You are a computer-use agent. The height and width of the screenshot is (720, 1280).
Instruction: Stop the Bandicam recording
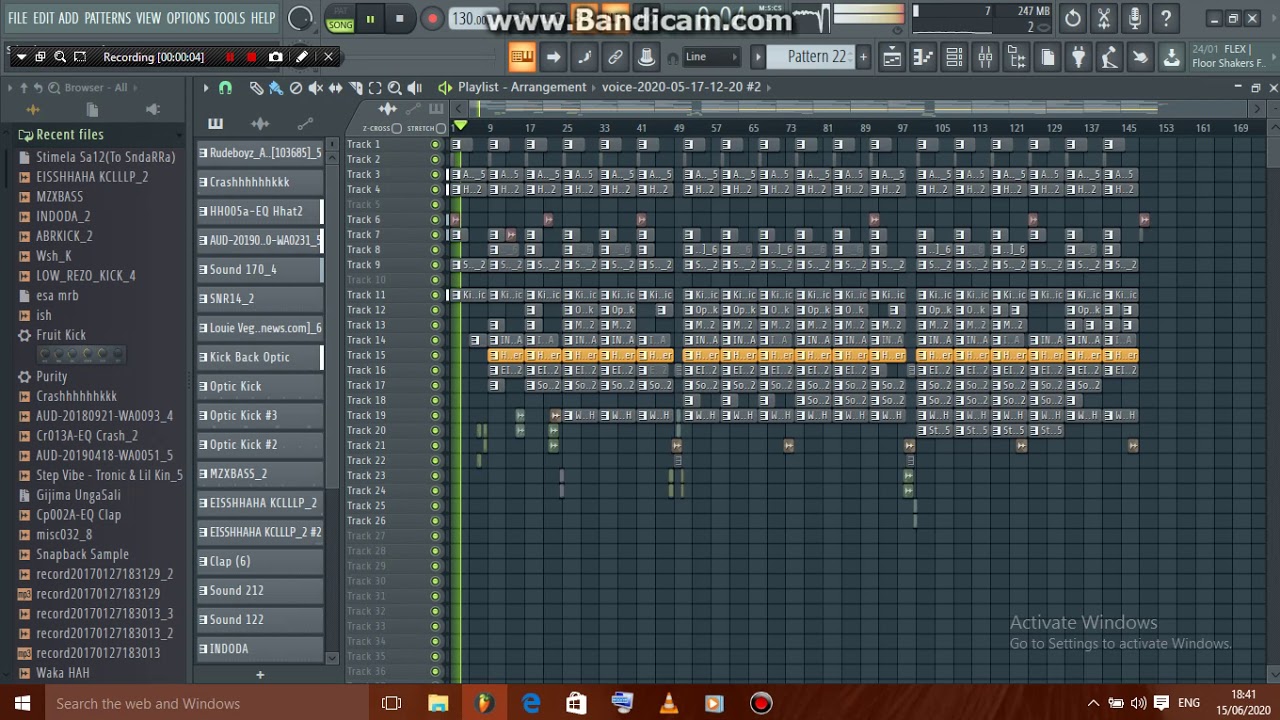click(x=250, y=57)
